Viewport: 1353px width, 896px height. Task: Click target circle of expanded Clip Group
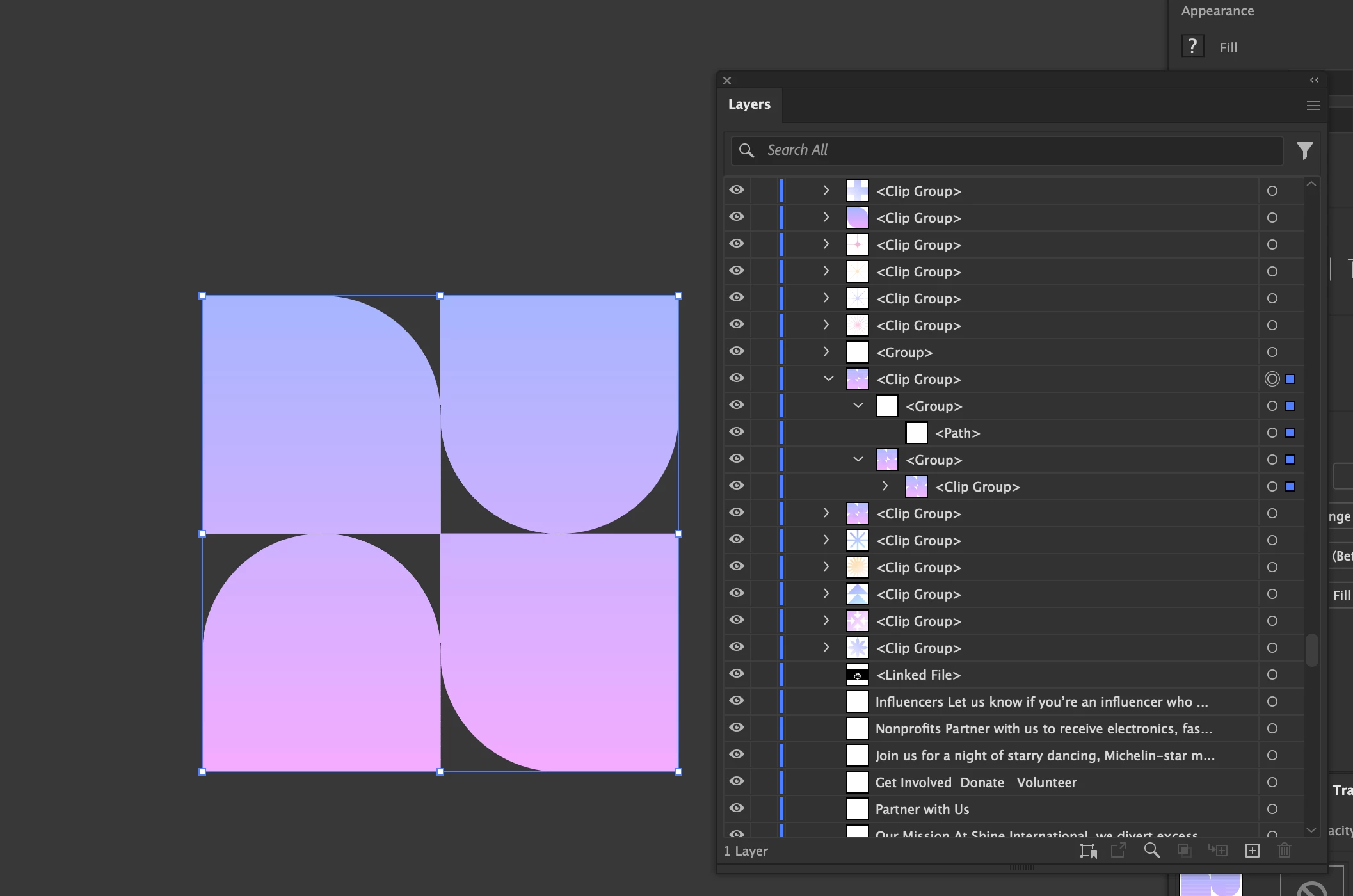point(1272,380)
